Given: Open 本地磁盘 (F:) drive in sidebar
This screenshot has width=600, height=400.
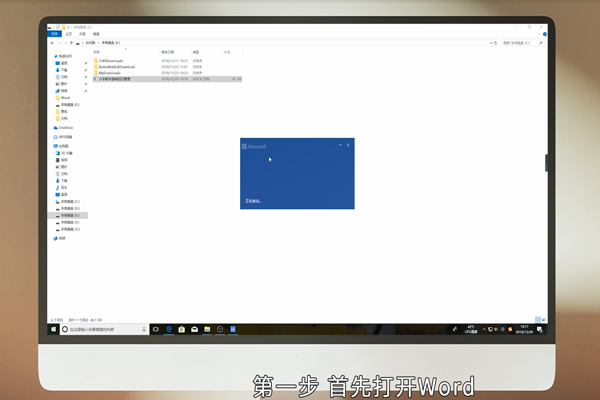Looking at the screenshot, I should [68, 222].
